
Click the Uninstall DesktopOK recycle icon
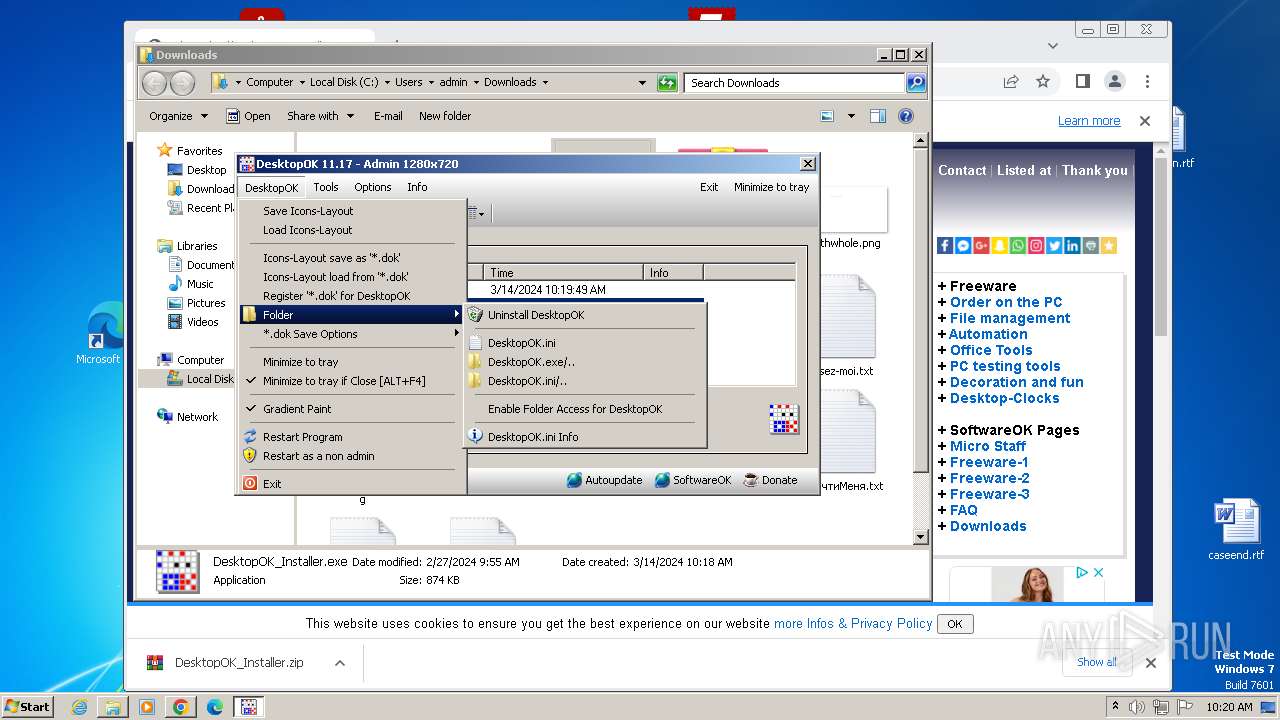[475, 315]
